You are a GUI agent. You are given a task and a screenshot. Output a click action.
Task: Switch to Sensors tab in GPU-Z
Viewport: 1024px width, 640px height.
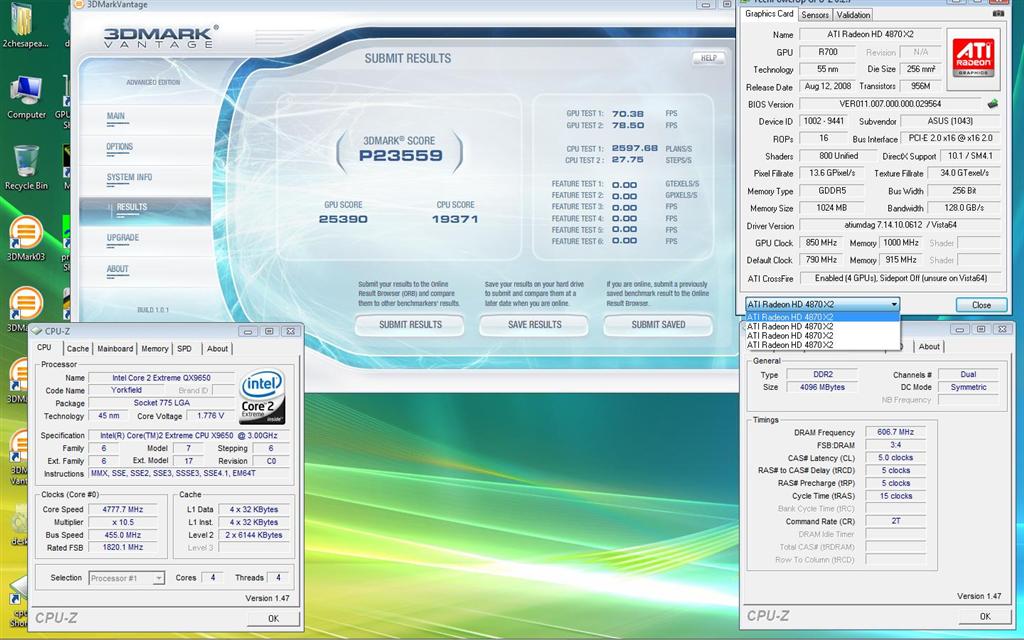815,14
